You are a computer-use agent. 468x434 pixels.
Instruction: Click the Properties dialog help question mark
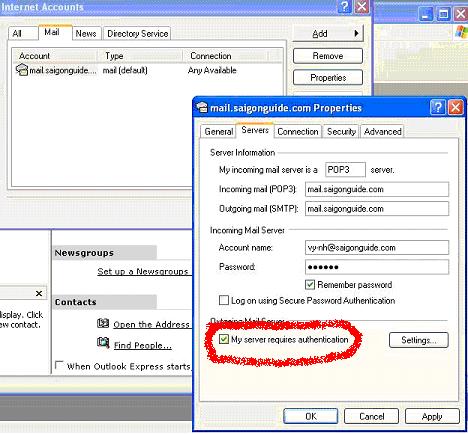(x=438, y=108)
